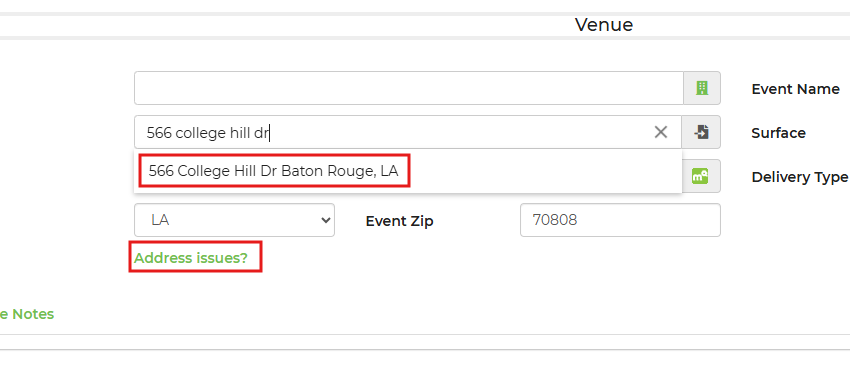Click the Event Zip label
The width and height of the screenshot is (850, 376).
pos(400,221)
